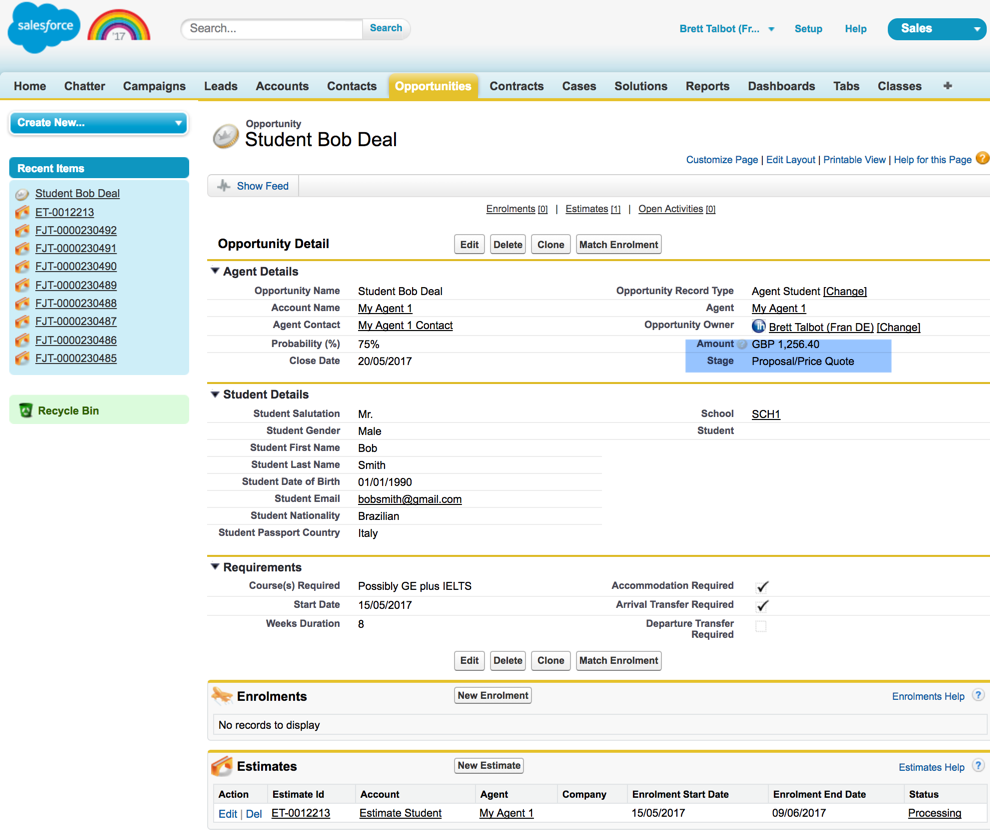Click the plus icon for all tabs
Image resolution: width=990 pixels, height=830 pixels.
click(x=947, y=86)
